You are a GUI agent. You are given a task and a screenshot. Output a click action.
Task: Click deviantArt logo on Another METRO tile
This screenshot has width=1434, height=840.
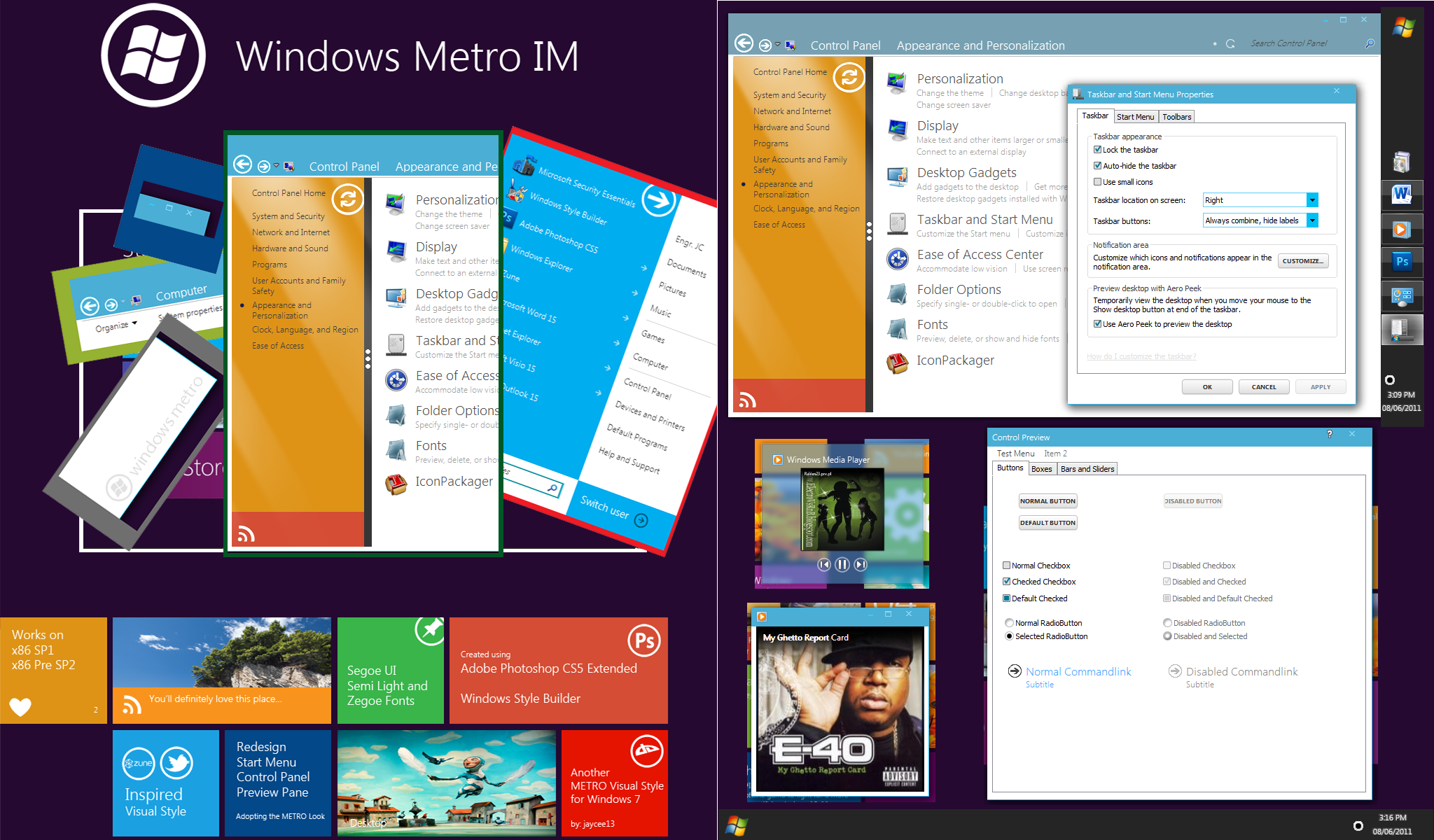pyautogui.click(x=647, y=752)
